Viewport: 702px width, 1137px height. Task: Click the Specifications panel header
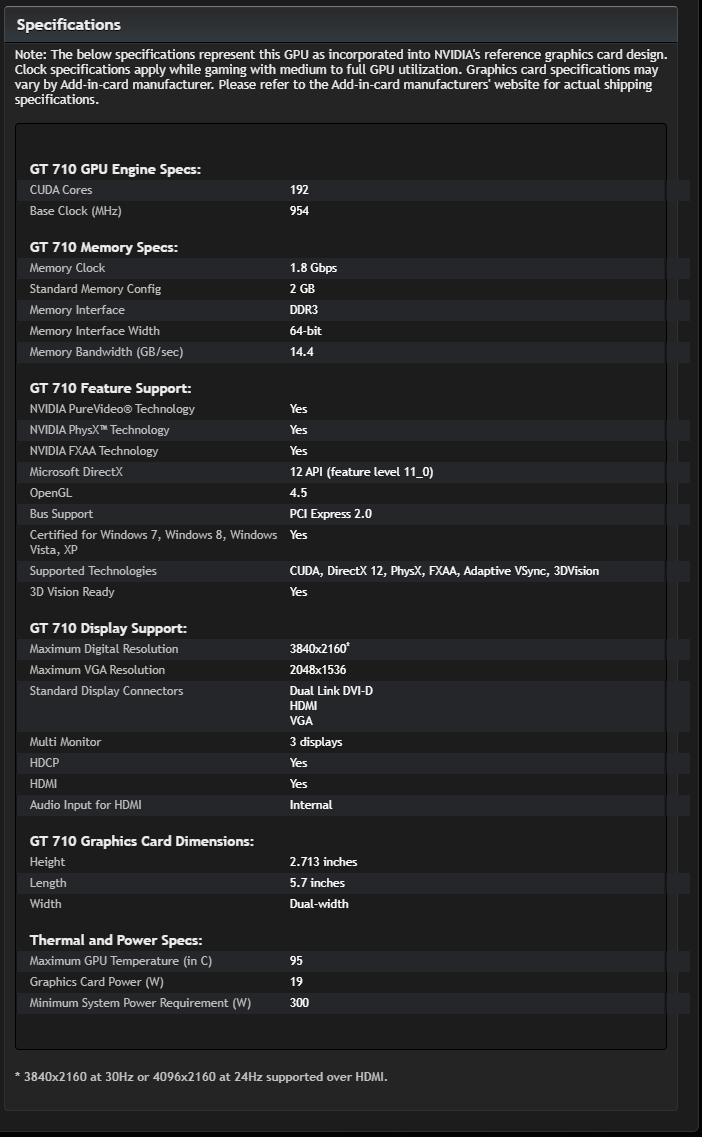click(69, 25)
